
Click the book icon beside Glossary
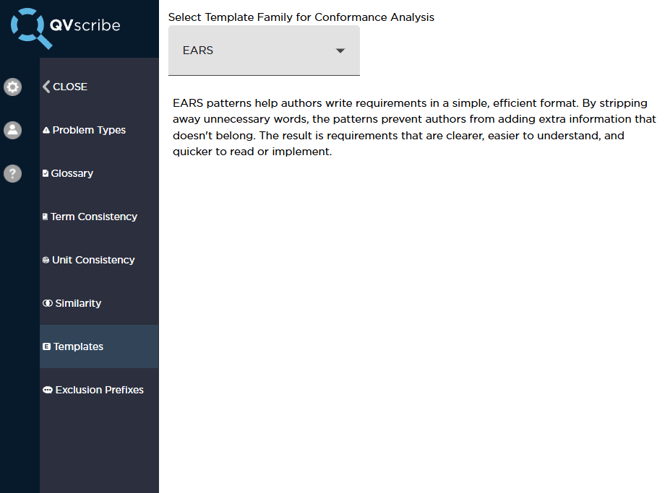[x=45, y=174]
